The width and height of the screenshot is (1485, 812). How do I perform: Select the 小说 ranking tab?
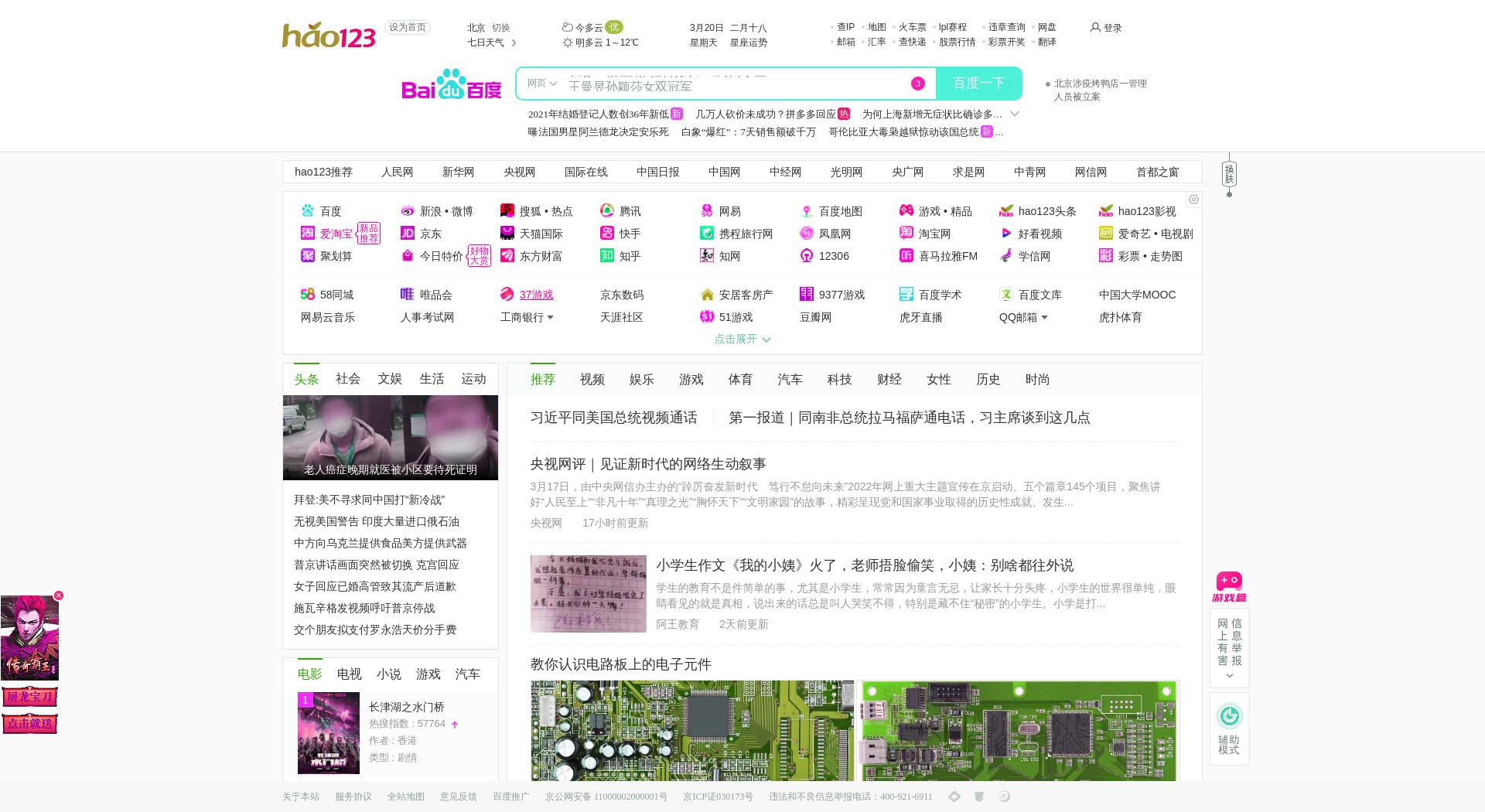[389, 674]
